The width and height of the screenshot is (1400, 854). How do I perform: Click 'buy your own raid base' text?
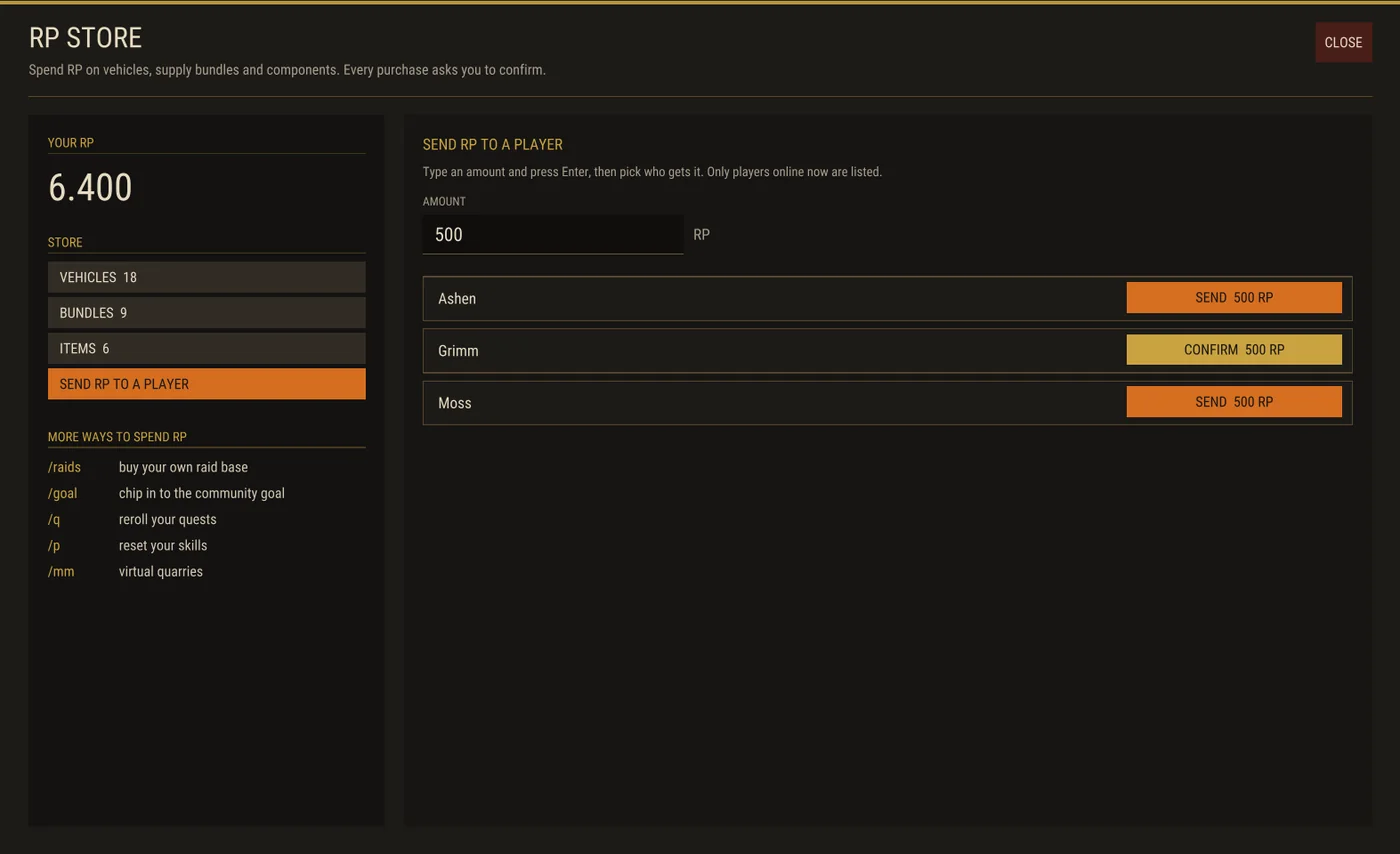(x=183, y=467)
